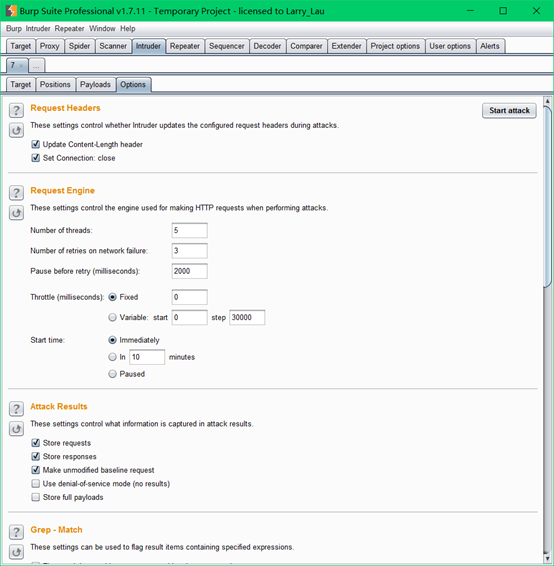Restore defaults for Attack Results section
Screen dimensions: 554x566
16,429
